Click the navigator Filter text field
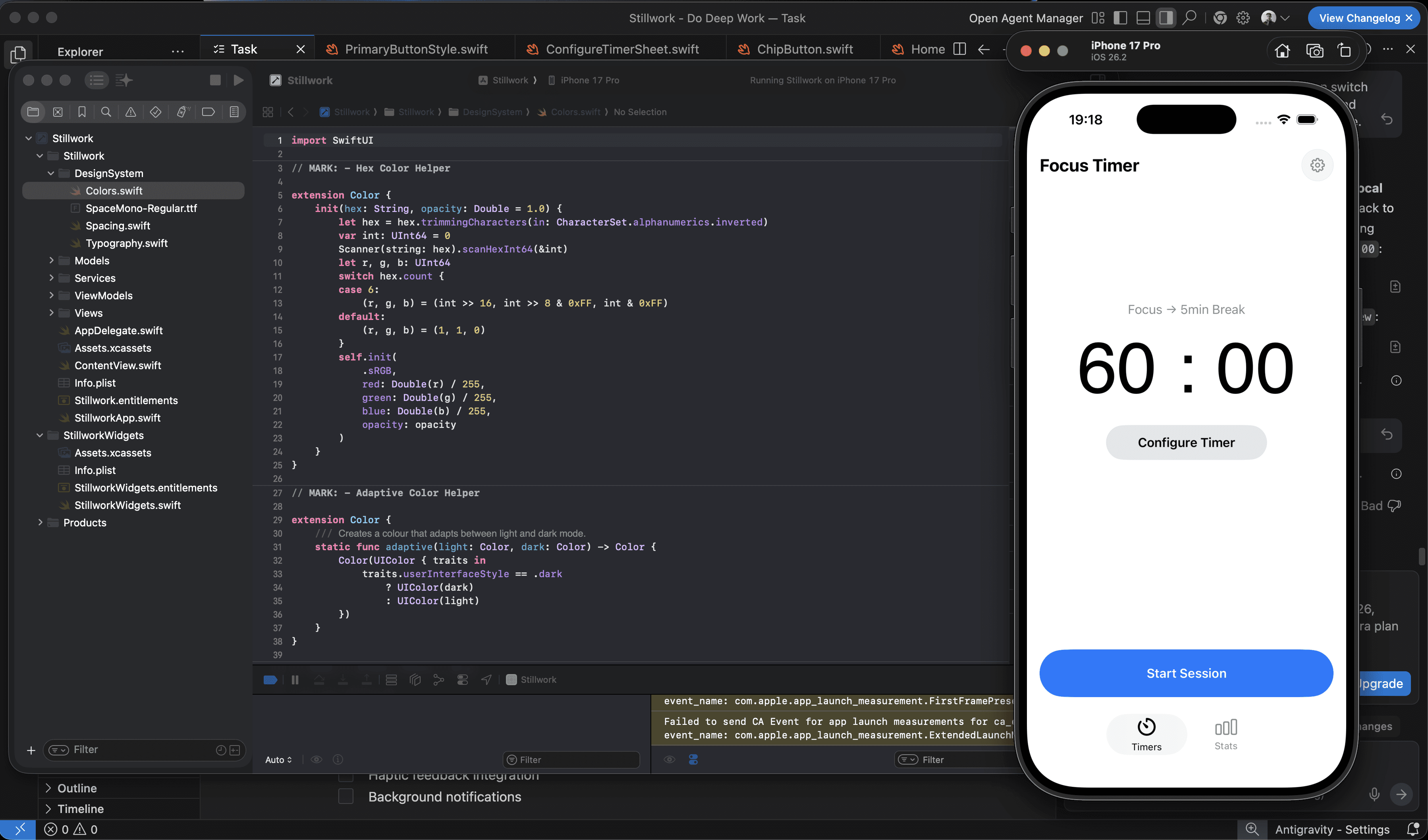The image size is (1428, 840). (x=142, y=750)
